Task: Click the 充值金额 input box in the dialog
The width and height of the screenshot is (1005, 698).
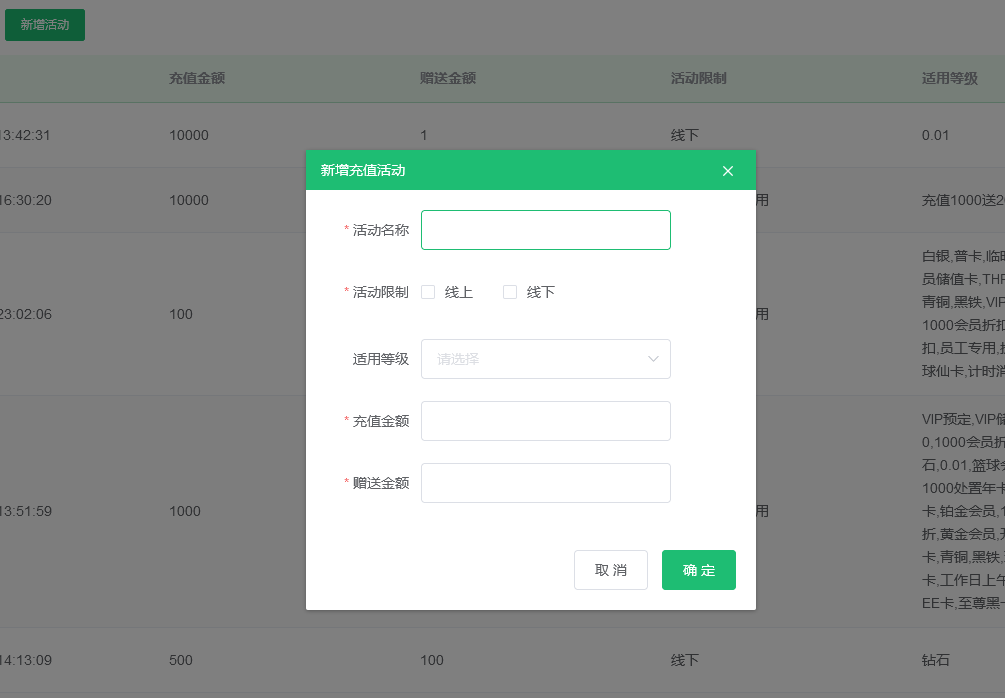Action: 545,421
